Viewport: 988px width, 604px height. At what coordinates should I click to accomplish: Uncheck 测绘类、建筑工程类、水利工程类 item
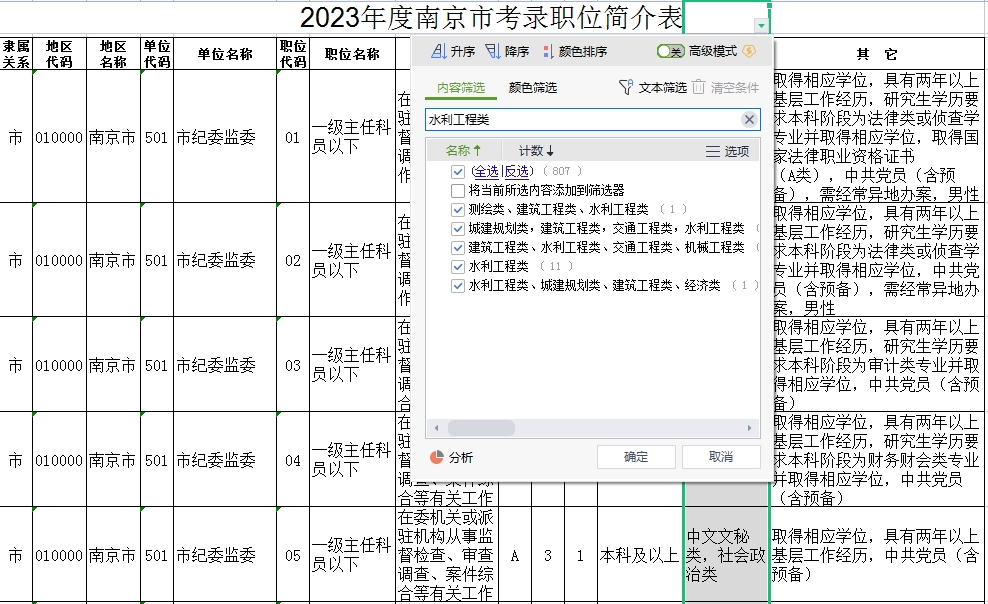click(458, 209)
